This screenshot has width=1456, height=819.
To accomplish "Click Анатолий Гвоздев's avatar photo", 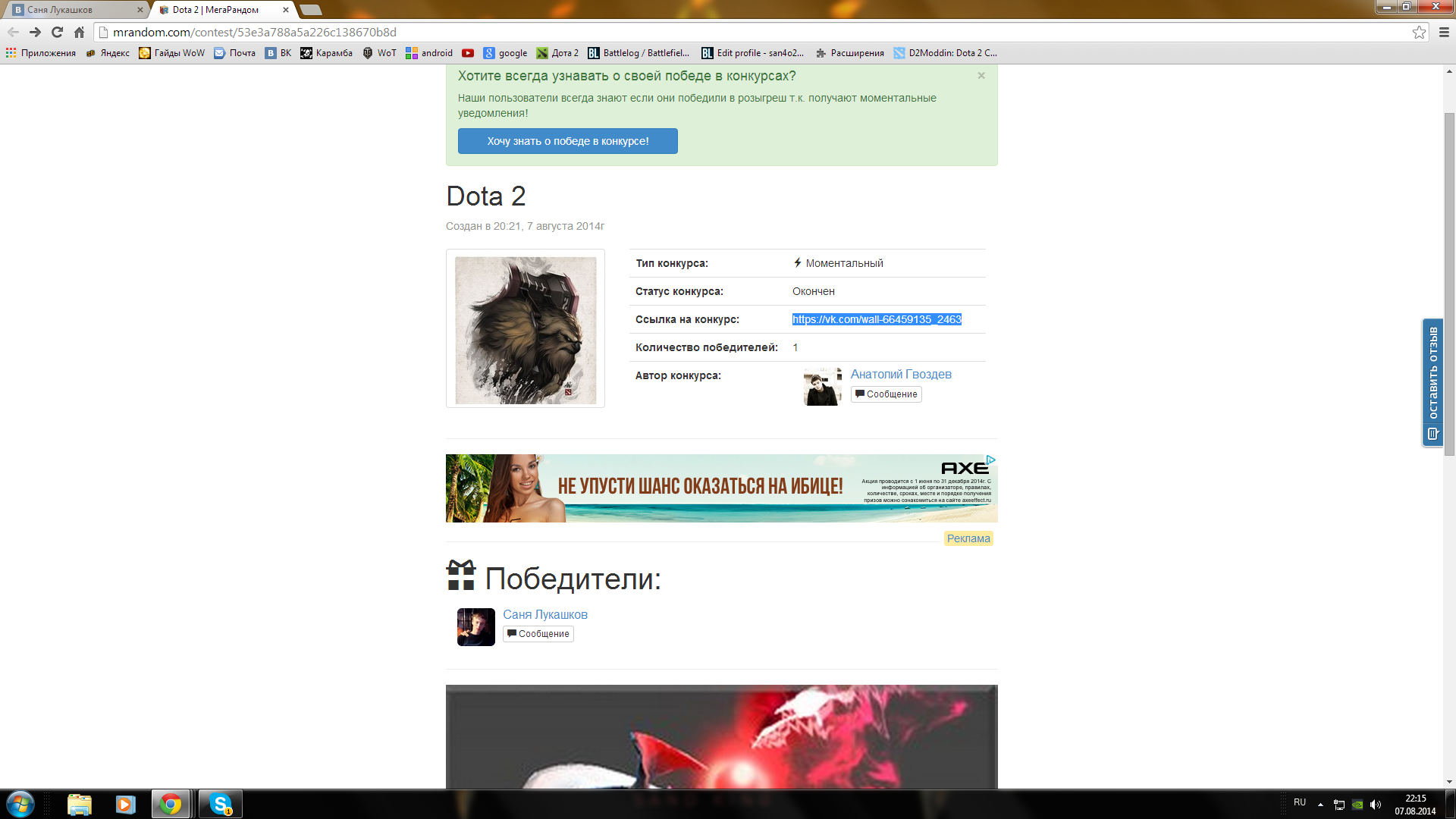I will [x=823, y=387].
